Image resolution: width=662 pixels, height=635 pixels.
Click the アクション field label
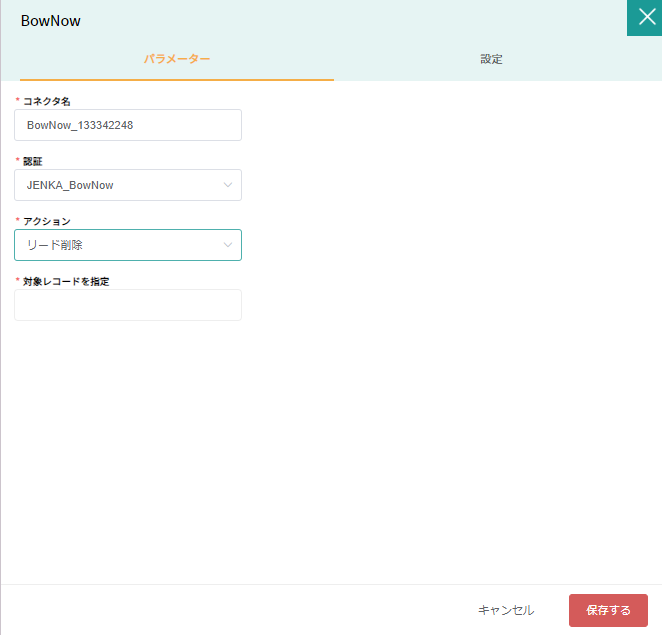46,221
